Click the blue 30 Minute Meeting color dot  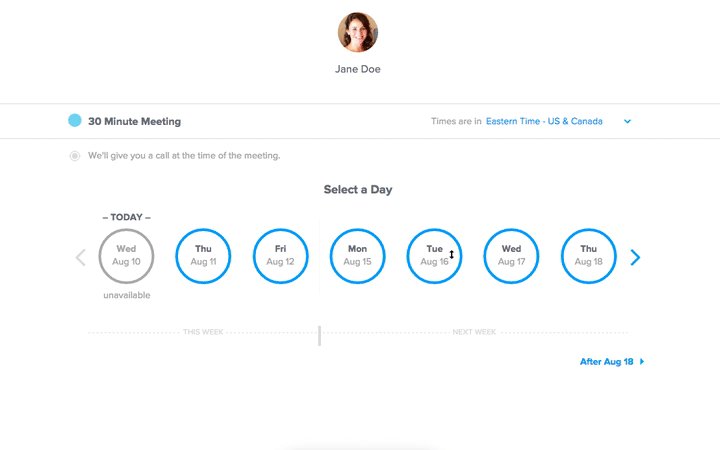point(75,120)
